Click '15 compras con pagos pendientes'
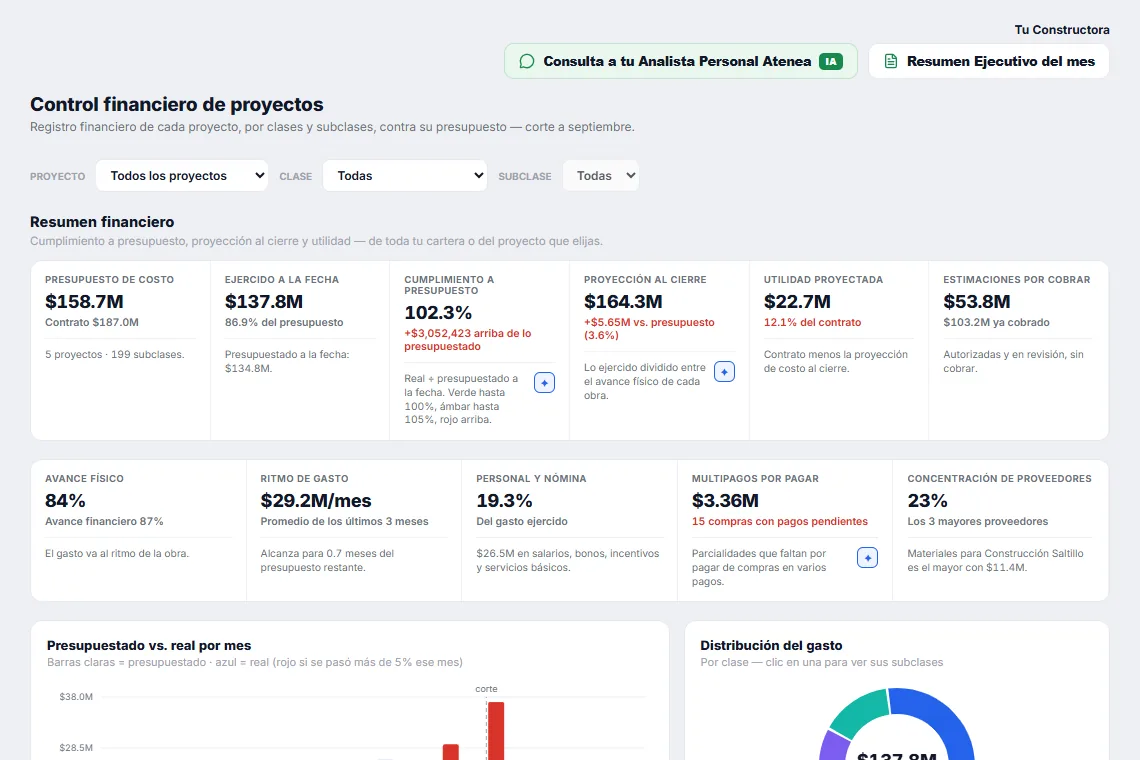This screenshot has width=1140, height=760. coord(780,521)
